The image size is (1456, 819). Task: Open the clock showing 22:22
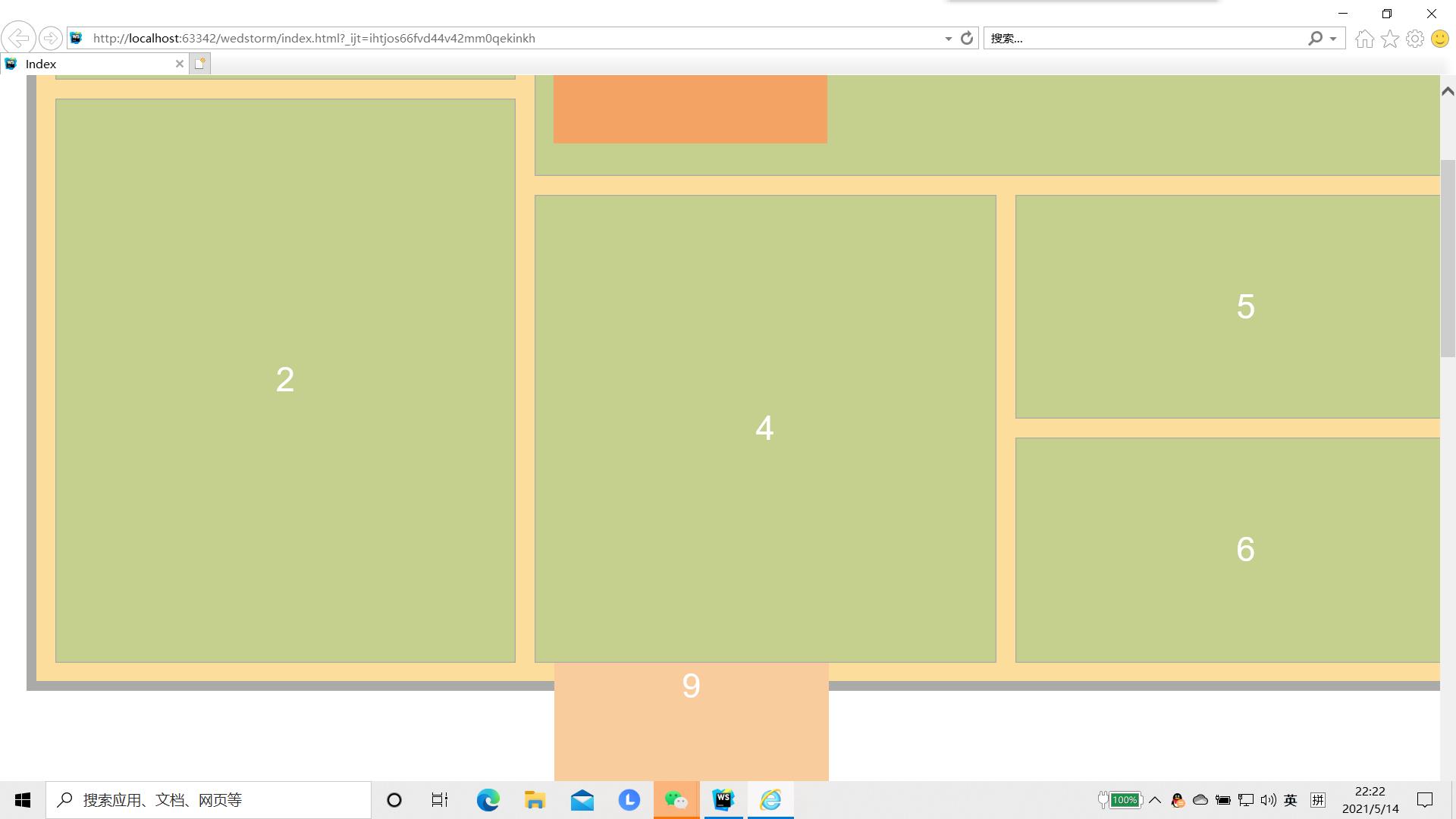click(1370, 800)
